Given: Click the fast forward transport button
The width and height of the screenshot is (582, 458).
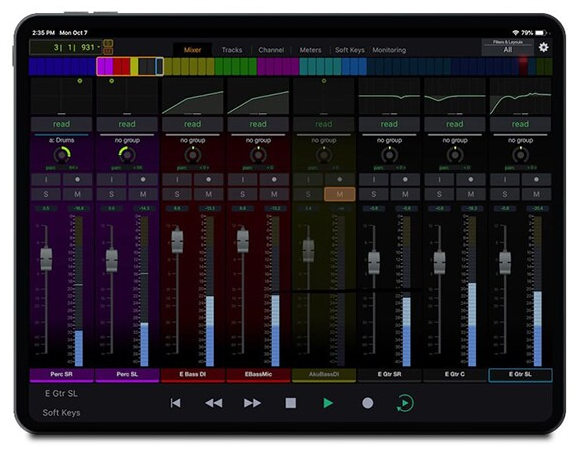Looking at the screenshot, I should click(252, 403).
